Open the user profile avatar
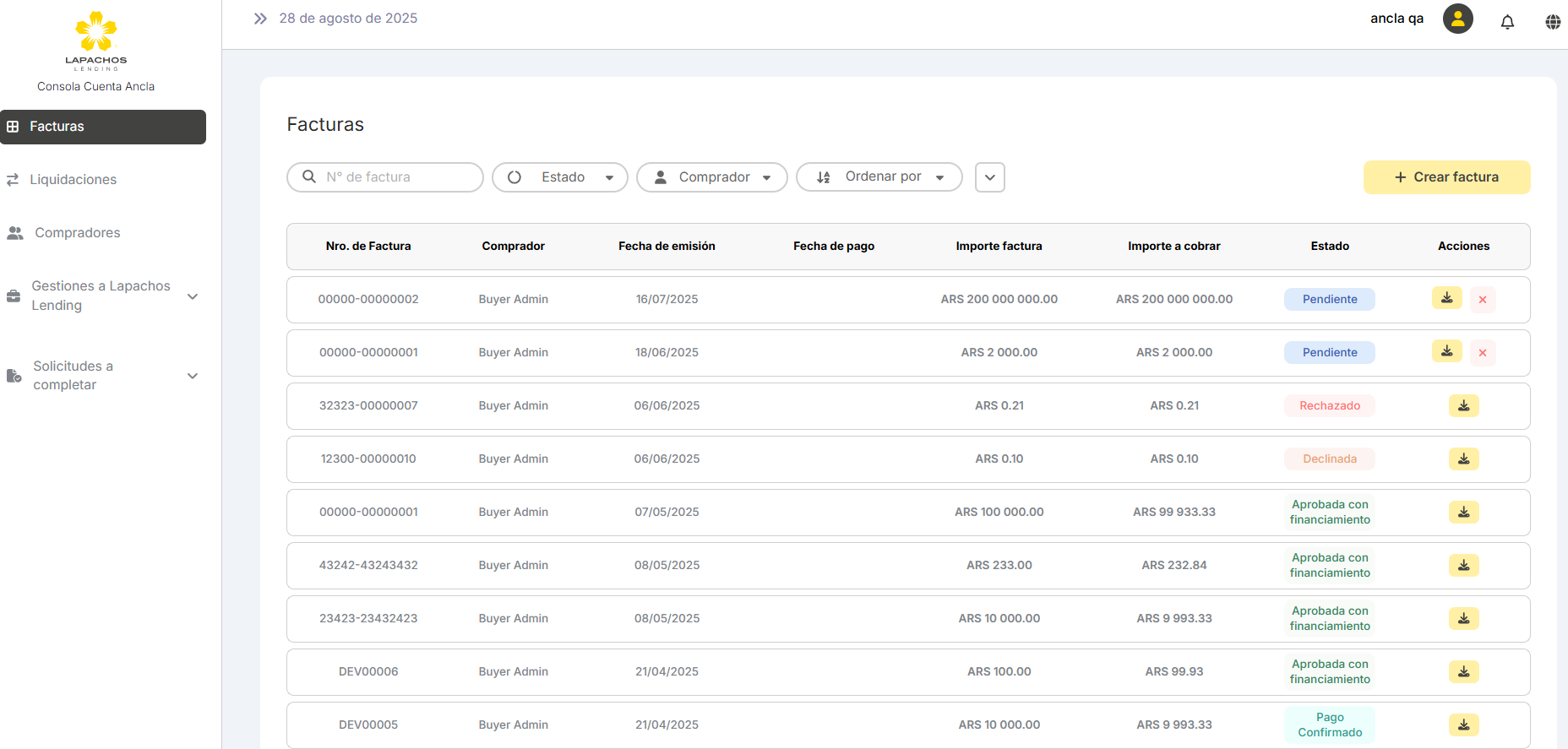The width and height of the screenshot is (1568, 749). pyautogui.click(x=1457, y=19)
